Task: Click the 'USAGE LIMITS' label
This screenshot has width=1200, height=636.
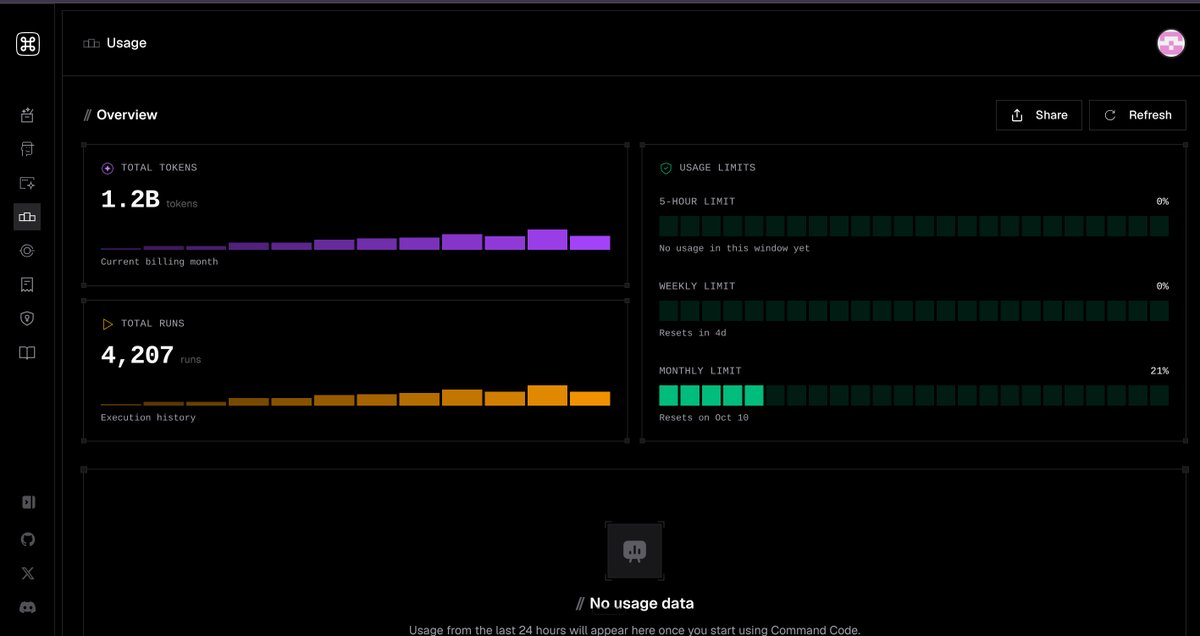Action: point(717,168)
